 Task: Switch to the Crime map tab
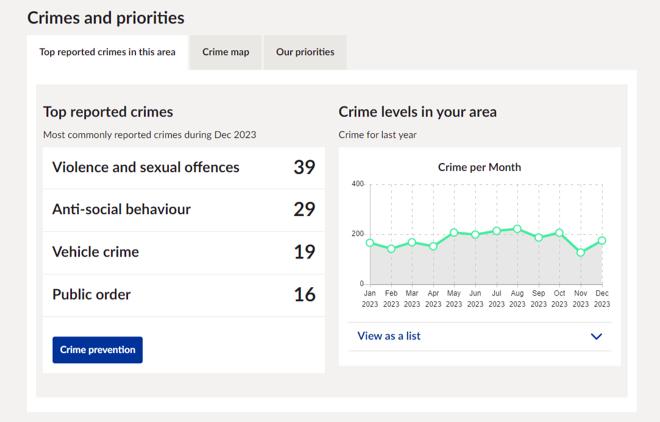(225, 52)
